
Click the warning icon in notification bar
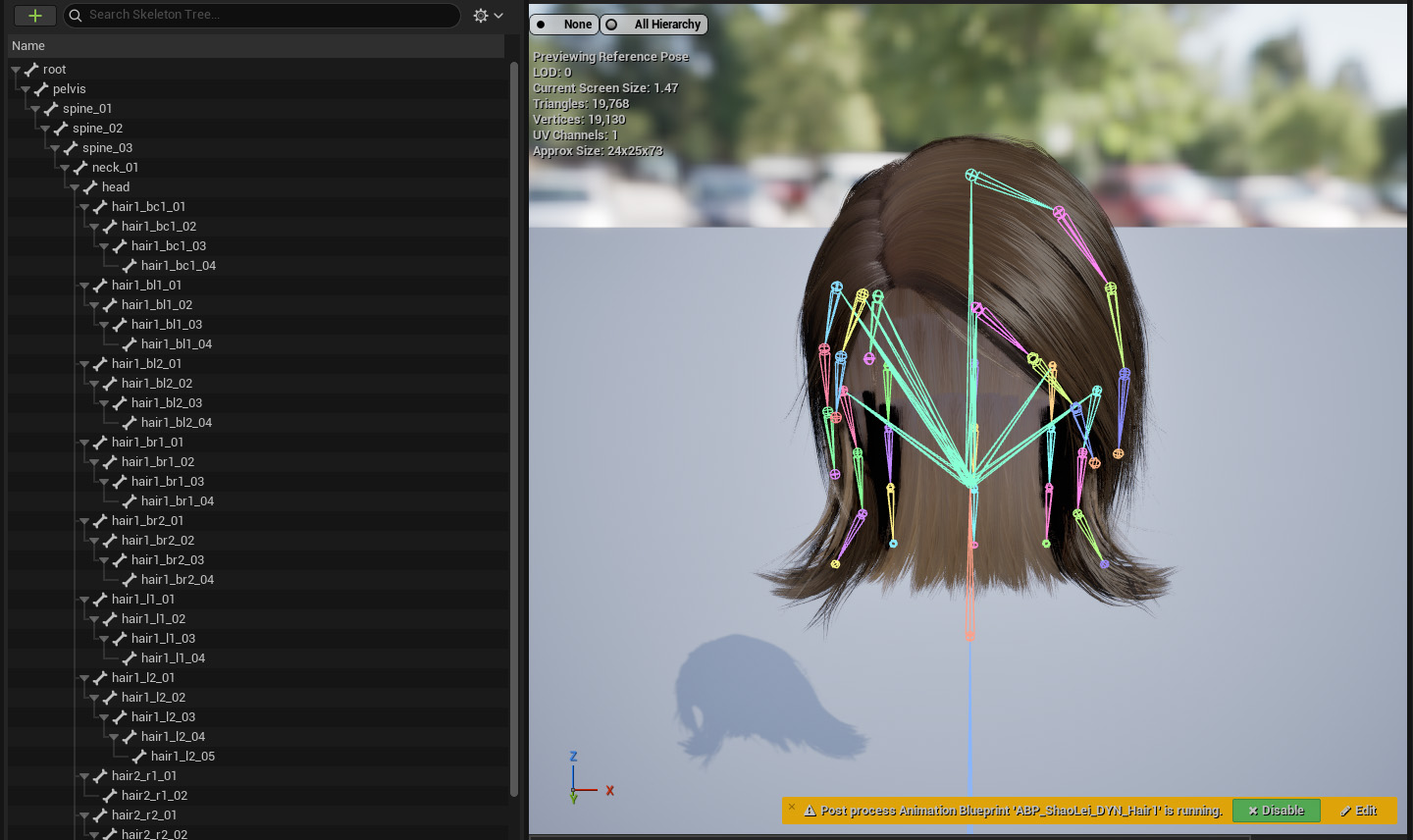pyautogui.click(x=811, y=812)
